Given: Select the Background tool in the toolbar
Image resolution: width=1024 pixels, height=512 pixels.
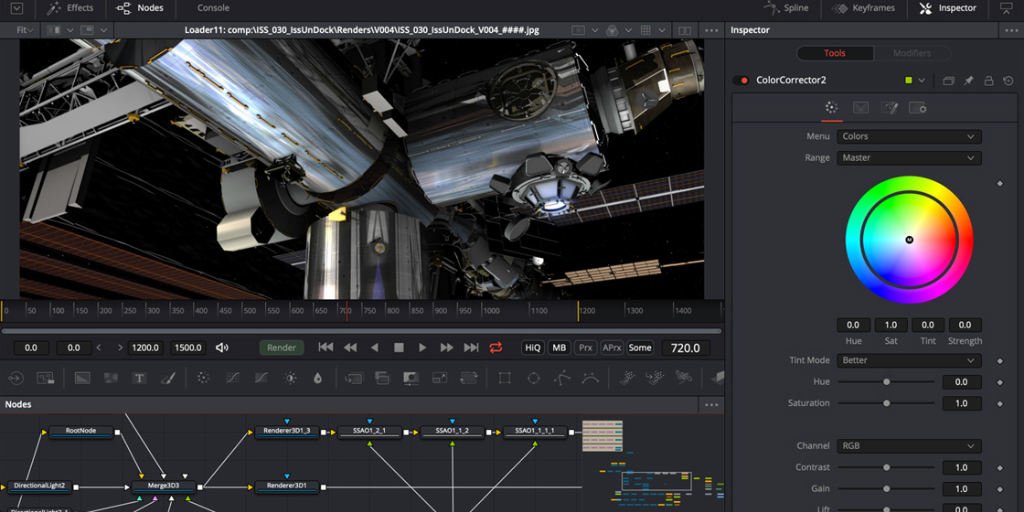Looking at the screenshot, I should (x=82, y=377).
